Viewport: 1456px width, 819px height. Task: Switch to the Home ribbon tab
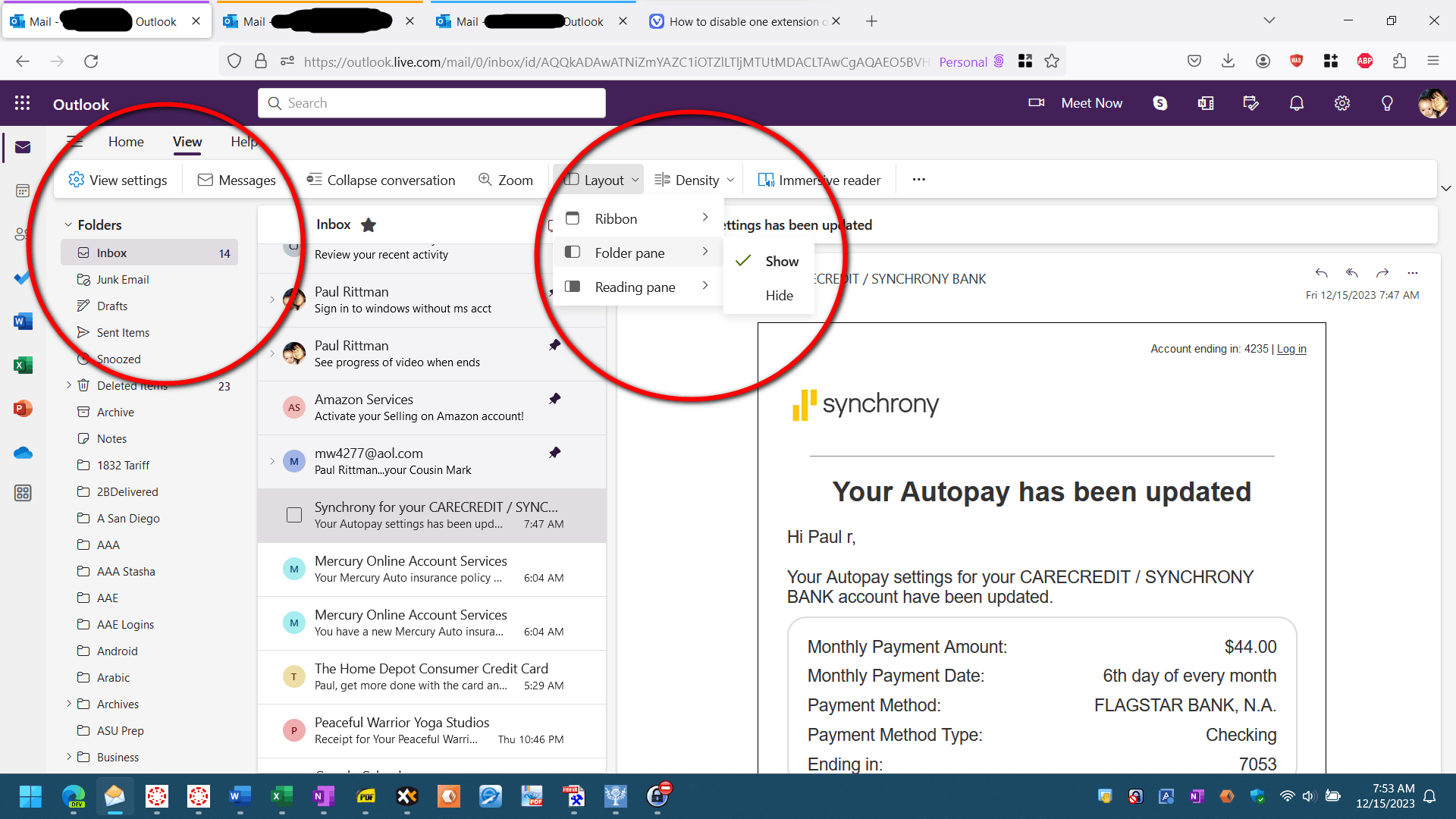click(126, 141)
